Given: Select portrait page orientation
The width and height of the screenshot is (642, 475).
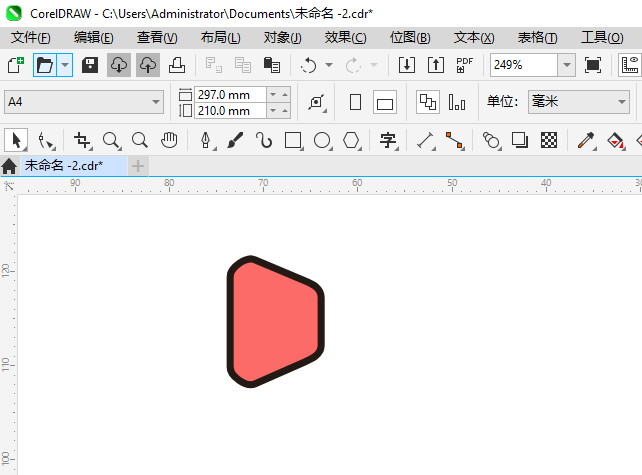Looking at the screenshot, I should coord(355,102).
